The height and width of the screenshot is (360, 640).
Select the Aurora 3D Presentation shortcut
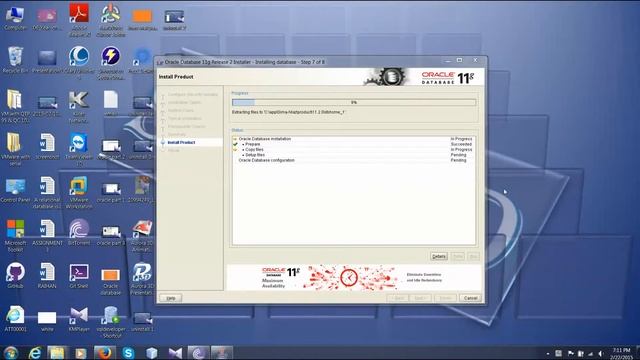click(x=142, y=279)
